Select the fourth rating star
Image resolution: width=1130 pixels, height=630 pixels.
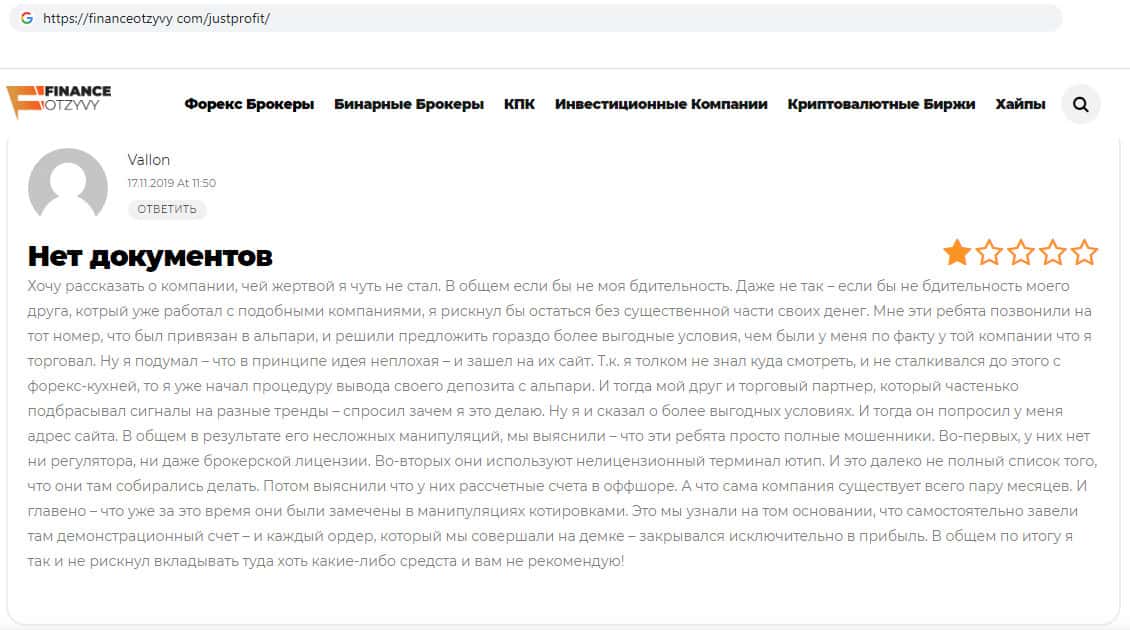(1052, 252)
